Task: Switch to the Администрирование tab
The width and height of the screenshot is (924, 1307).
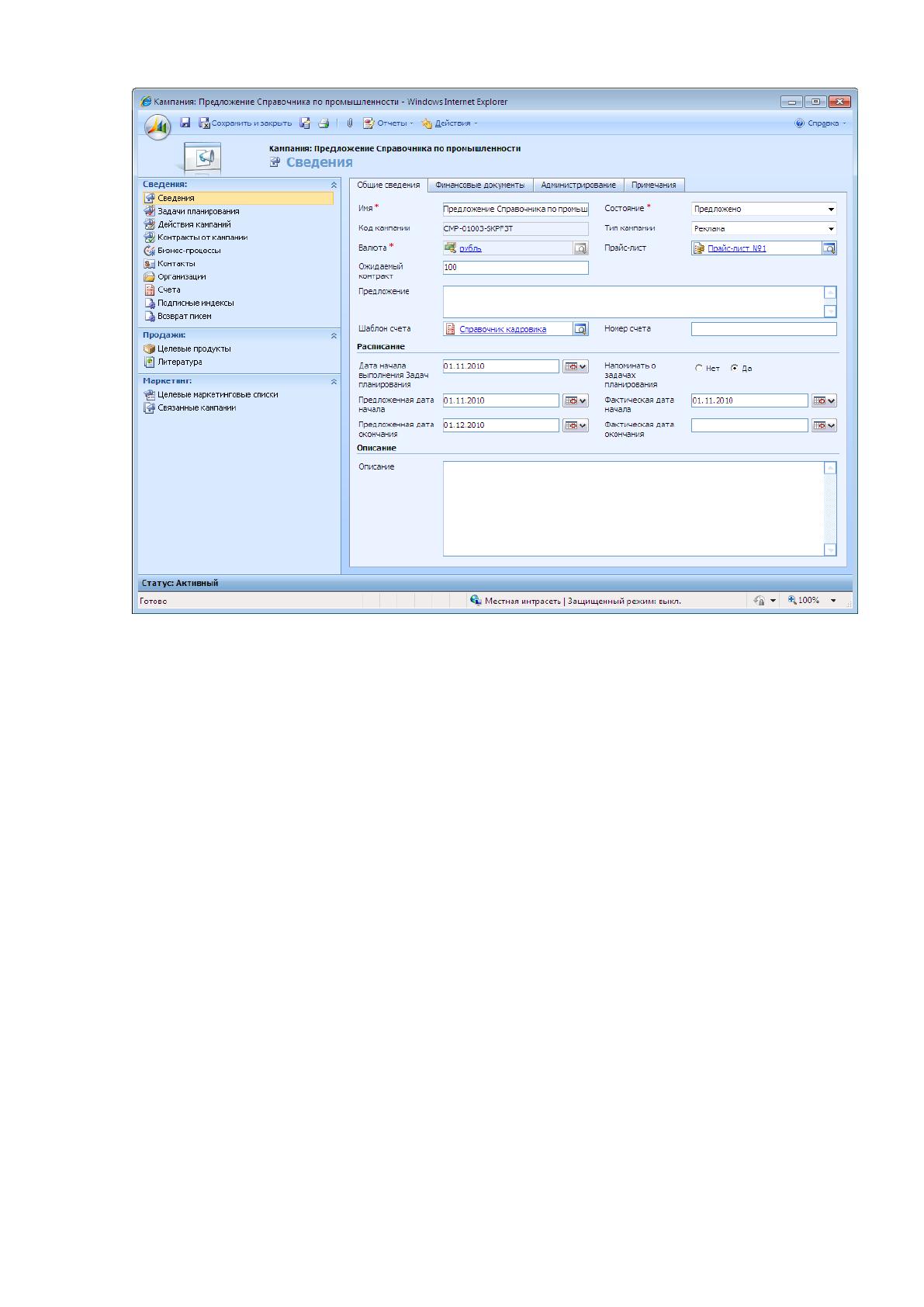Action: 578,185
